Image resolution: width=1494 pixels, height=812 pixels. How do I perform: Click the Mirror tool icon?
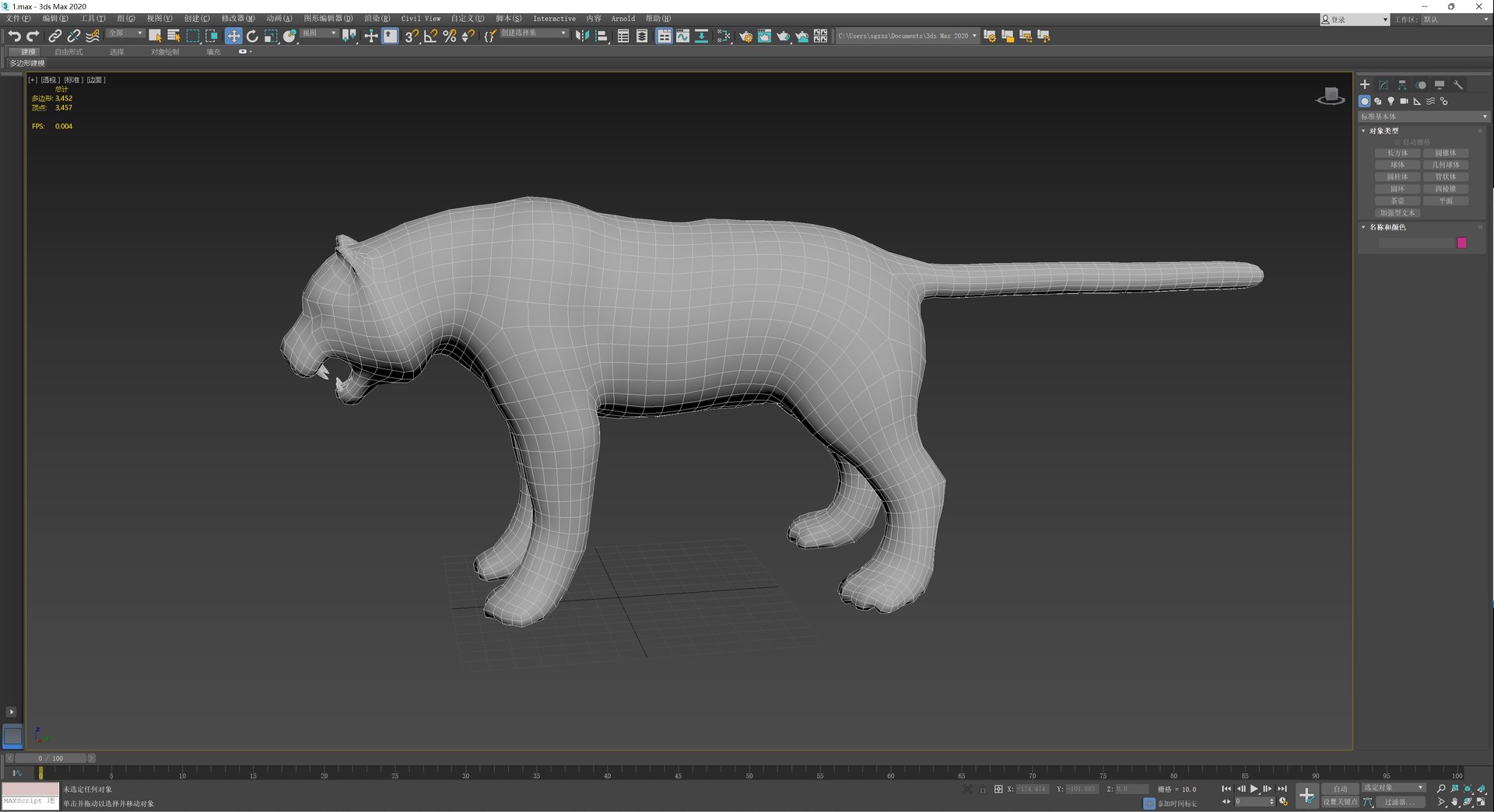(582, 36)
